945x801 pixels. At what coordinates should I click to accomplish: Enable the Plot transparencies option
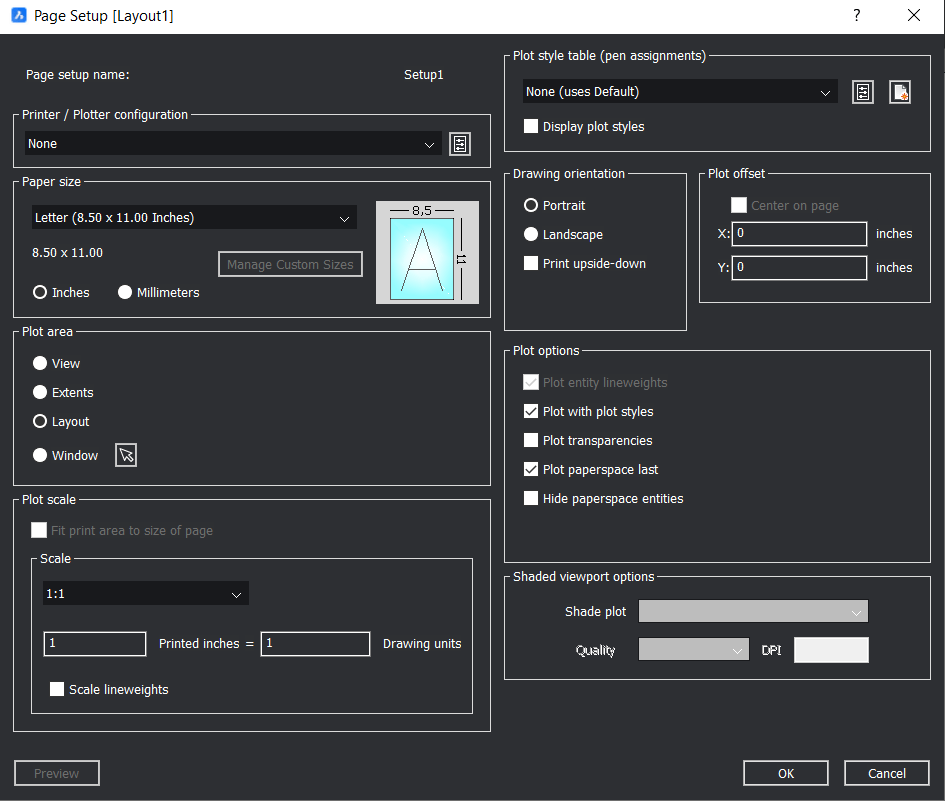(530, 440)
